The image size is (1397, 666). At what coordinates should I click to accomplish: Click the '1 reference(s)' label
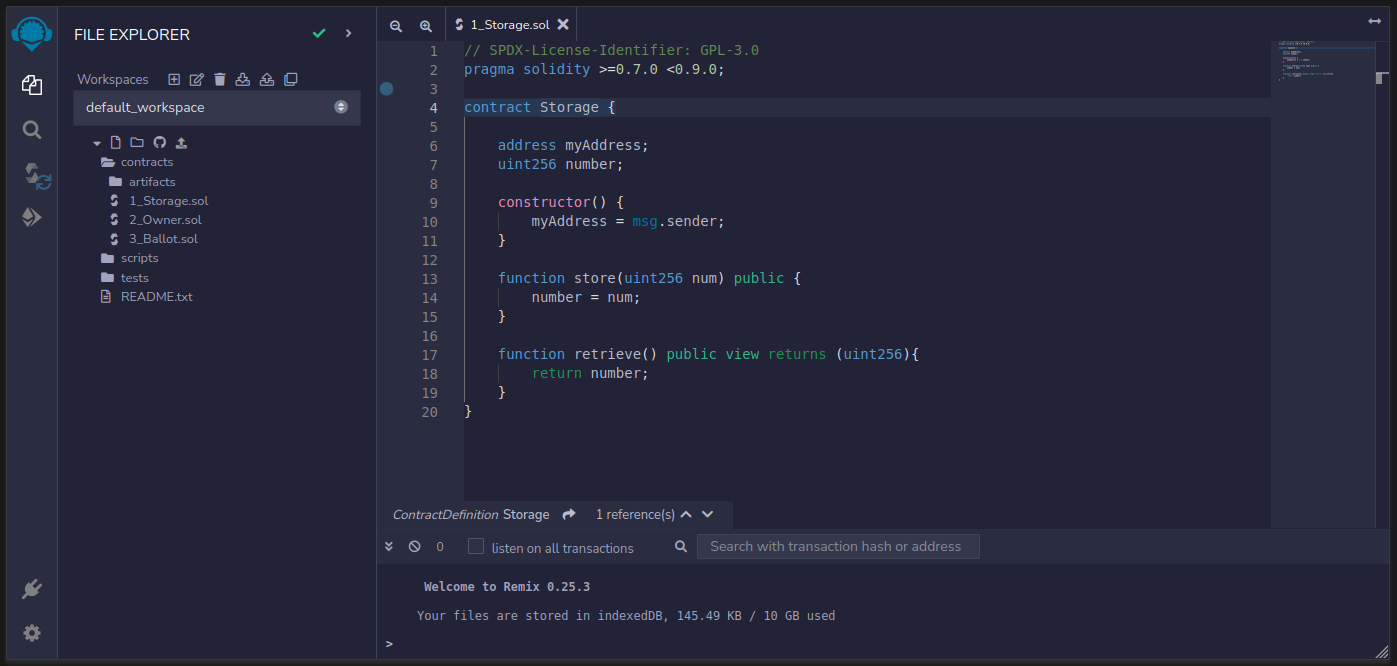pos(635,515)
